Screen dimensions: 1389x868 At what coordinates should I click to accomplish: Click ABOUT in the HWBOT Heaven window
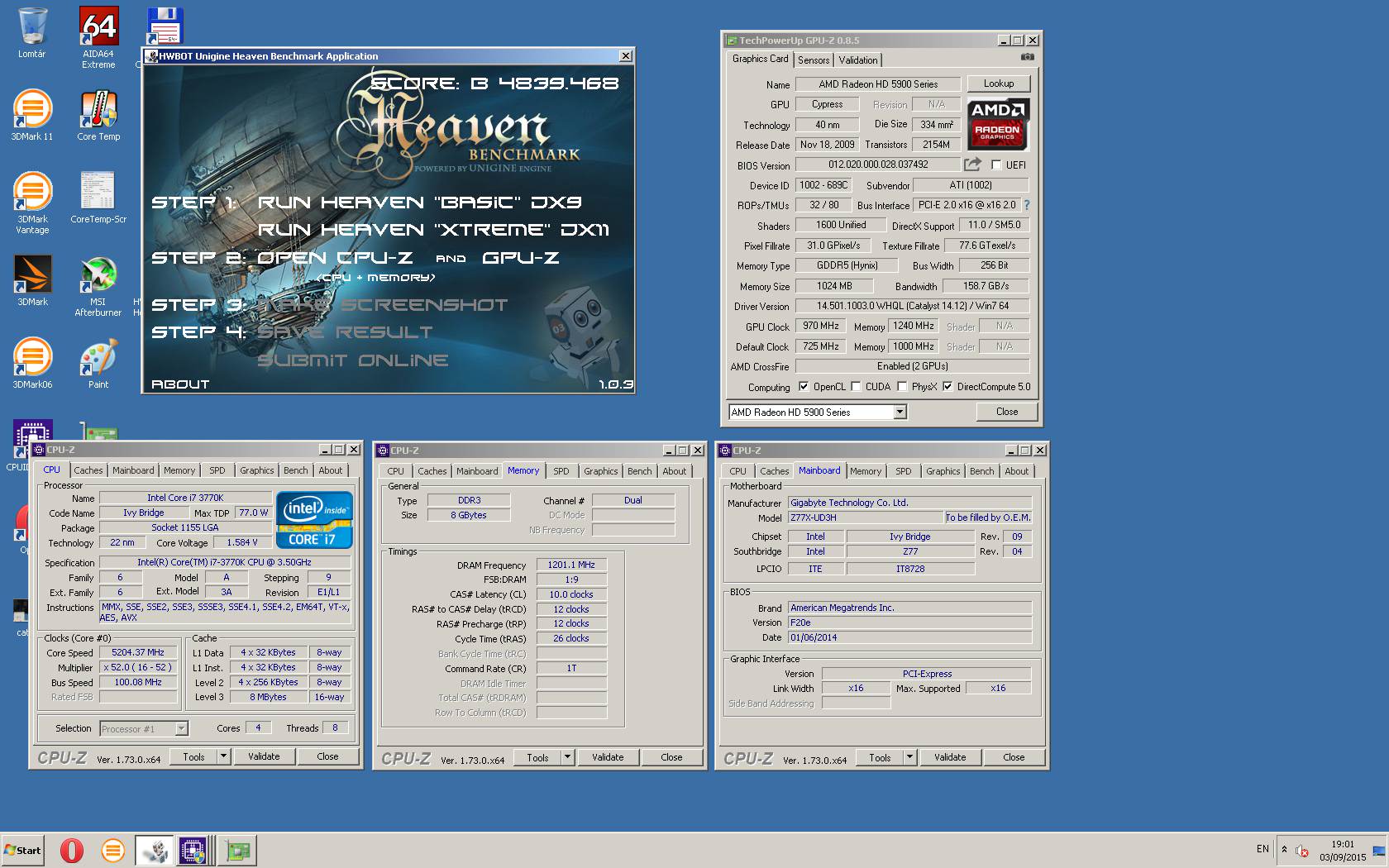click(x=180, y=384)
